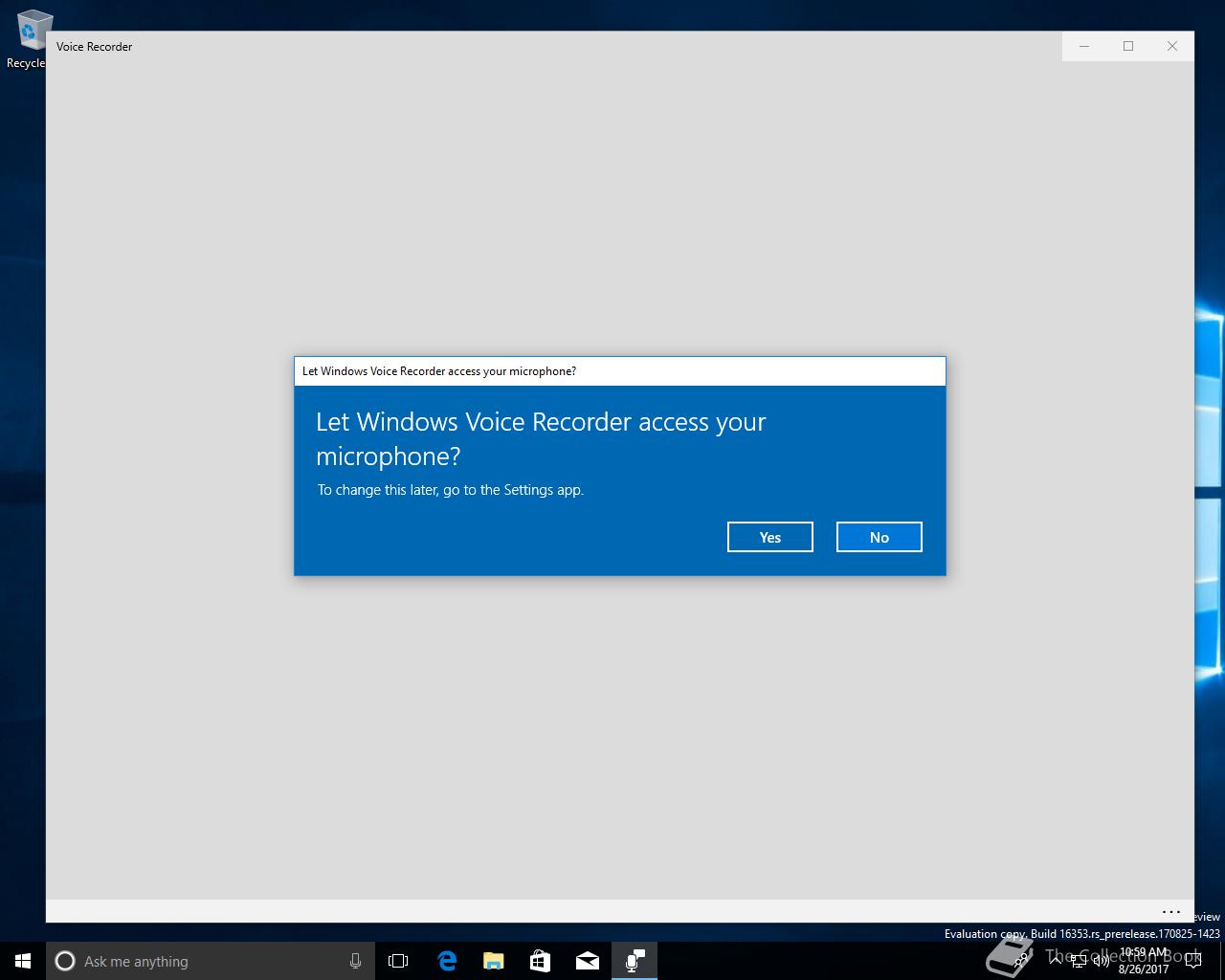Minimize the Voice Recorder window
This screenshot has width=1225, height=980.
point(1084,46)
